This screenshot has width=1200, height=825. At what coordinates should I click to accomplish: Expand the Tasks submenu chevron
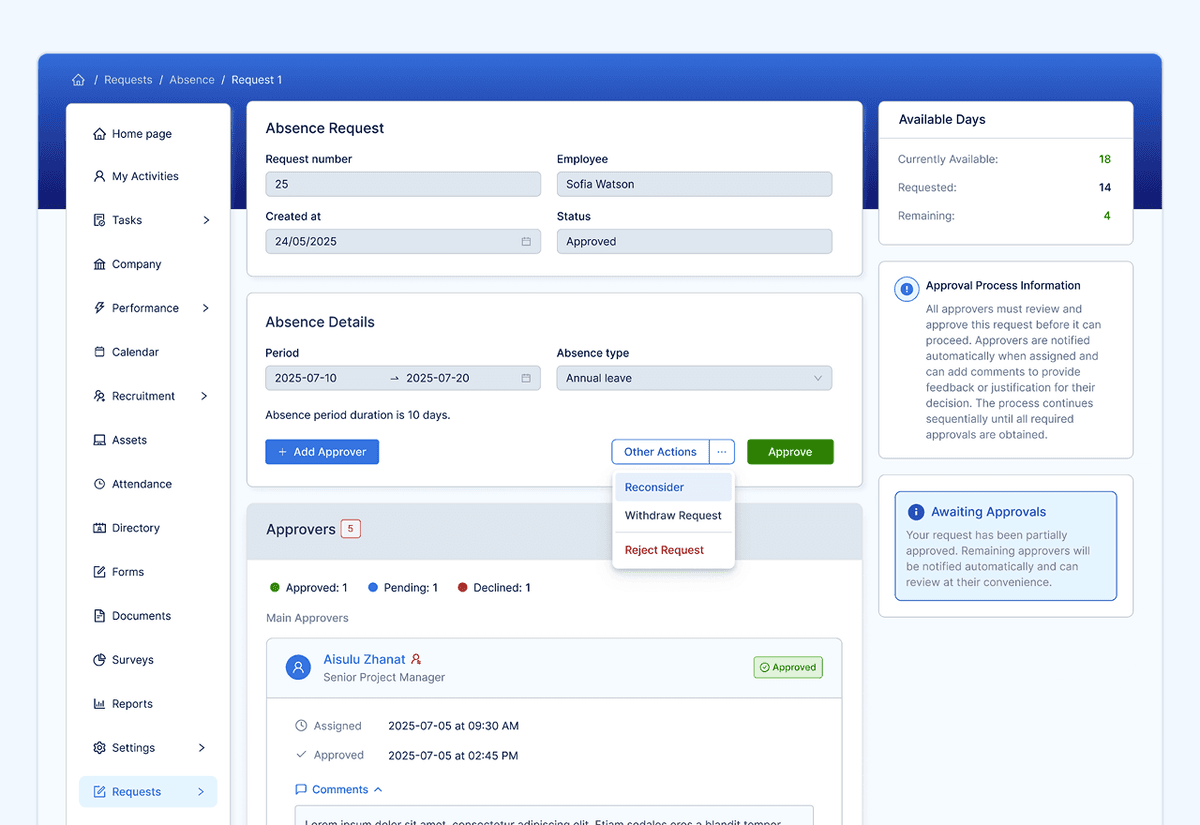tap(206, 220)
